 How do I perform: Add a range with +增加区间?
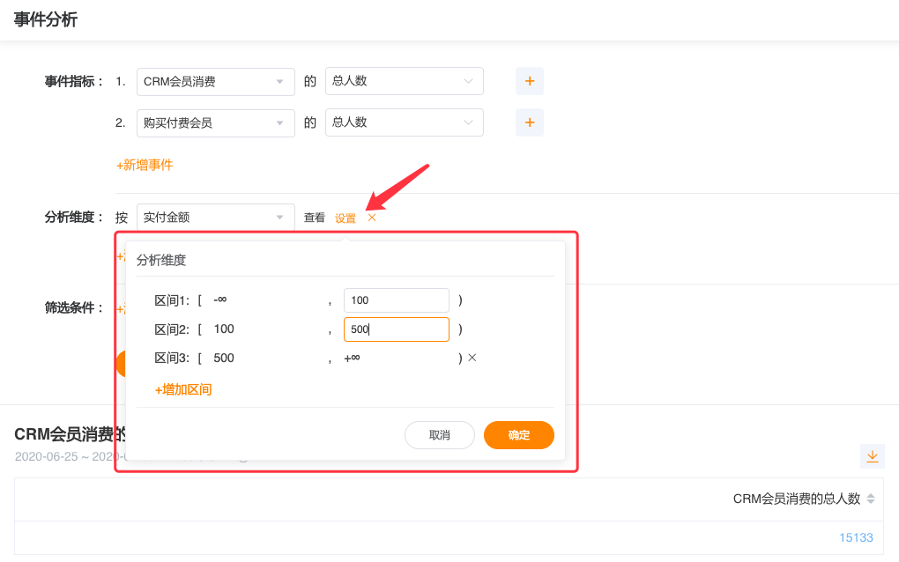[x=183, y=390]
